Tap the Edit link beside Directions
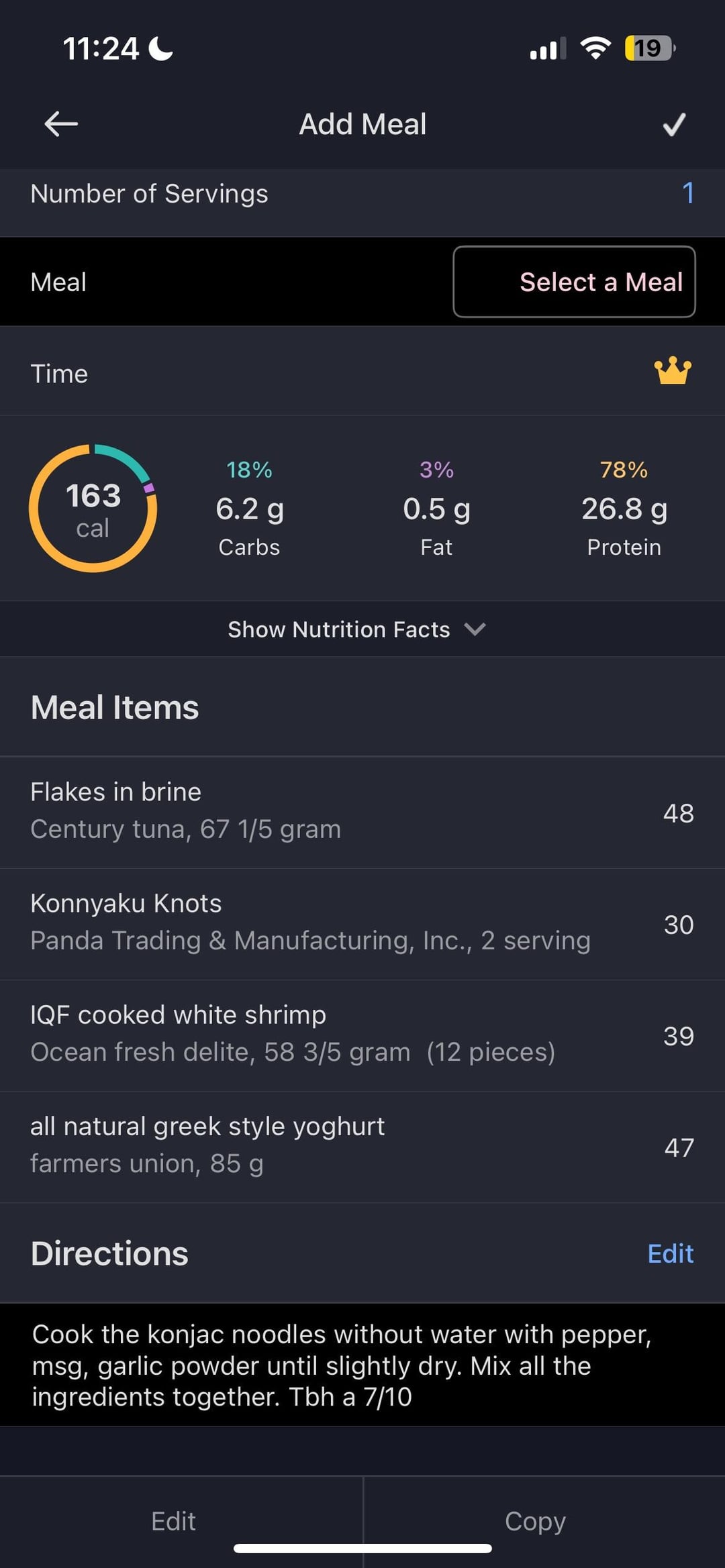The width and height of the screenshot is (725, 1568). (670, 1253)
